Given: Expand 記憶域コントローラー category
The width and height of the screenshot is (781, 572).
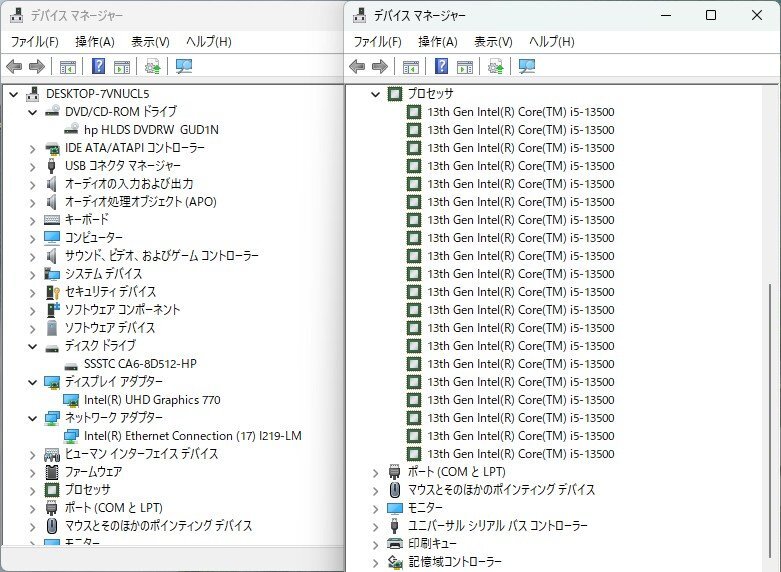Looking at the screenshot, I should point(376,562).
